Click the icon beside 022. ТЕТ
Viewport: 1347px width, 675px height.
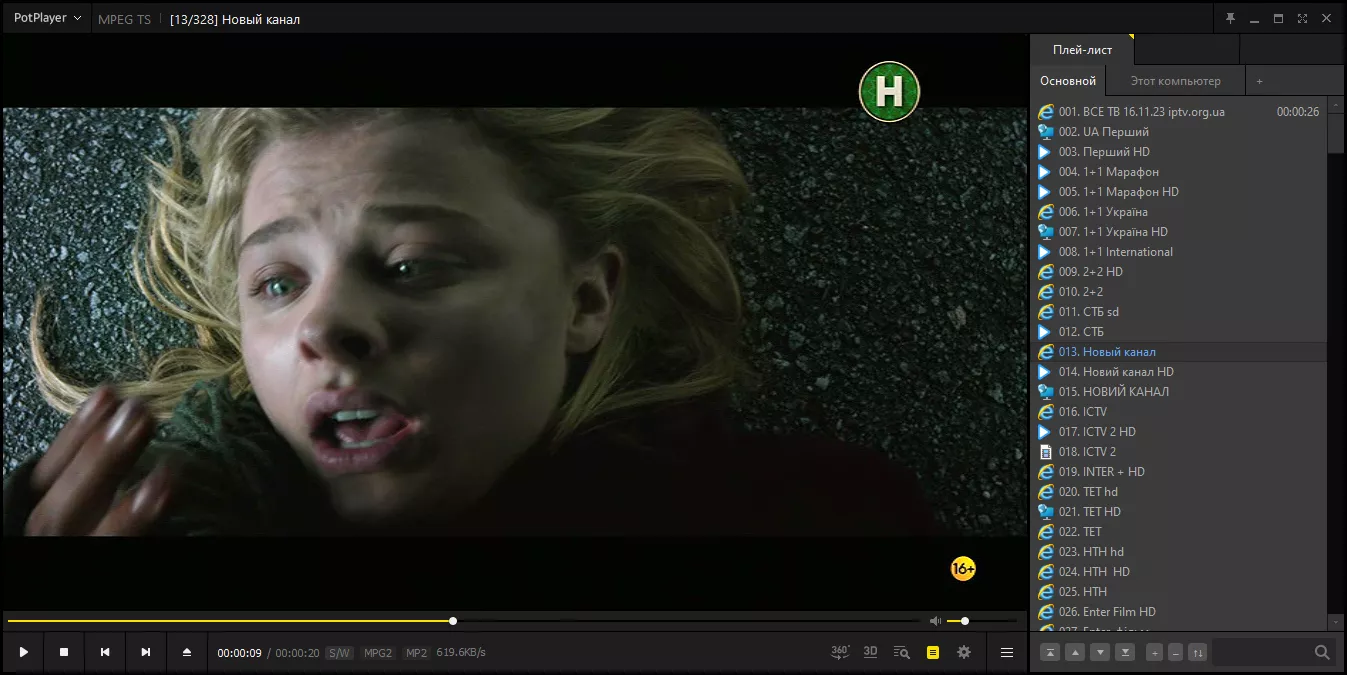click(1046, 532)
